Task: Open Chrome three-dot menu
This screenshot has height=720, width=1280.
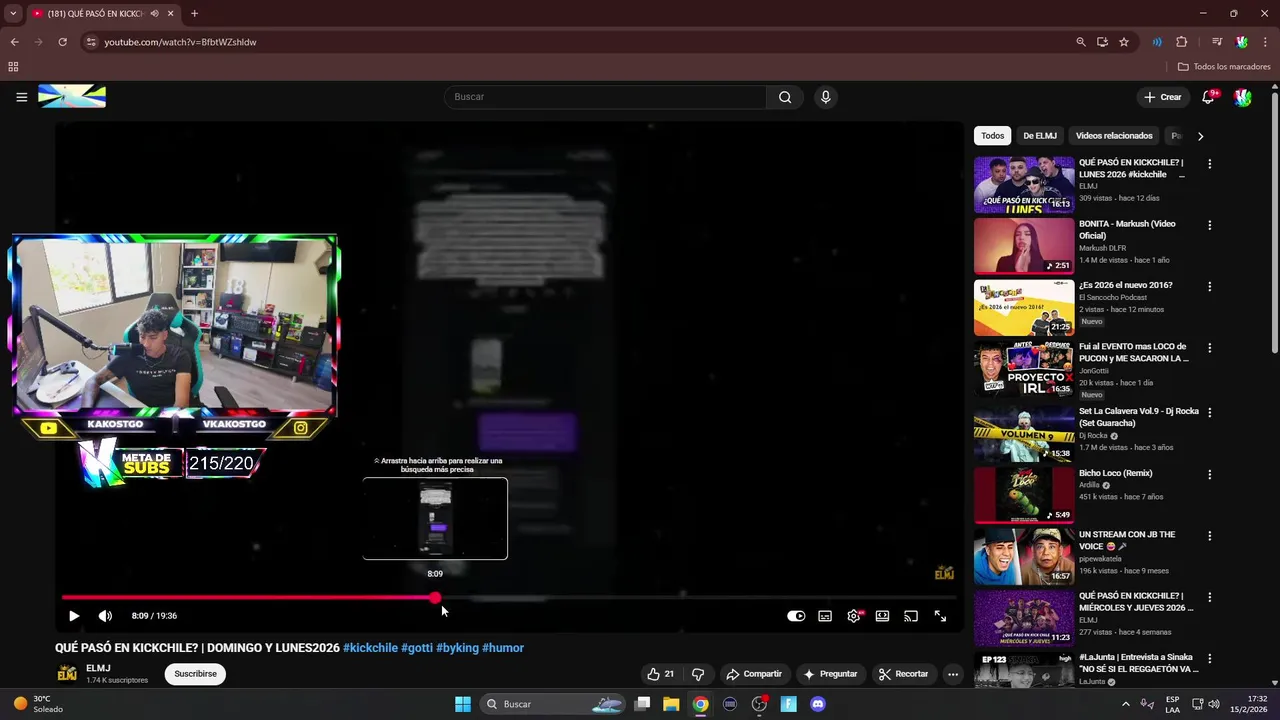Action: coord(1266,42)
